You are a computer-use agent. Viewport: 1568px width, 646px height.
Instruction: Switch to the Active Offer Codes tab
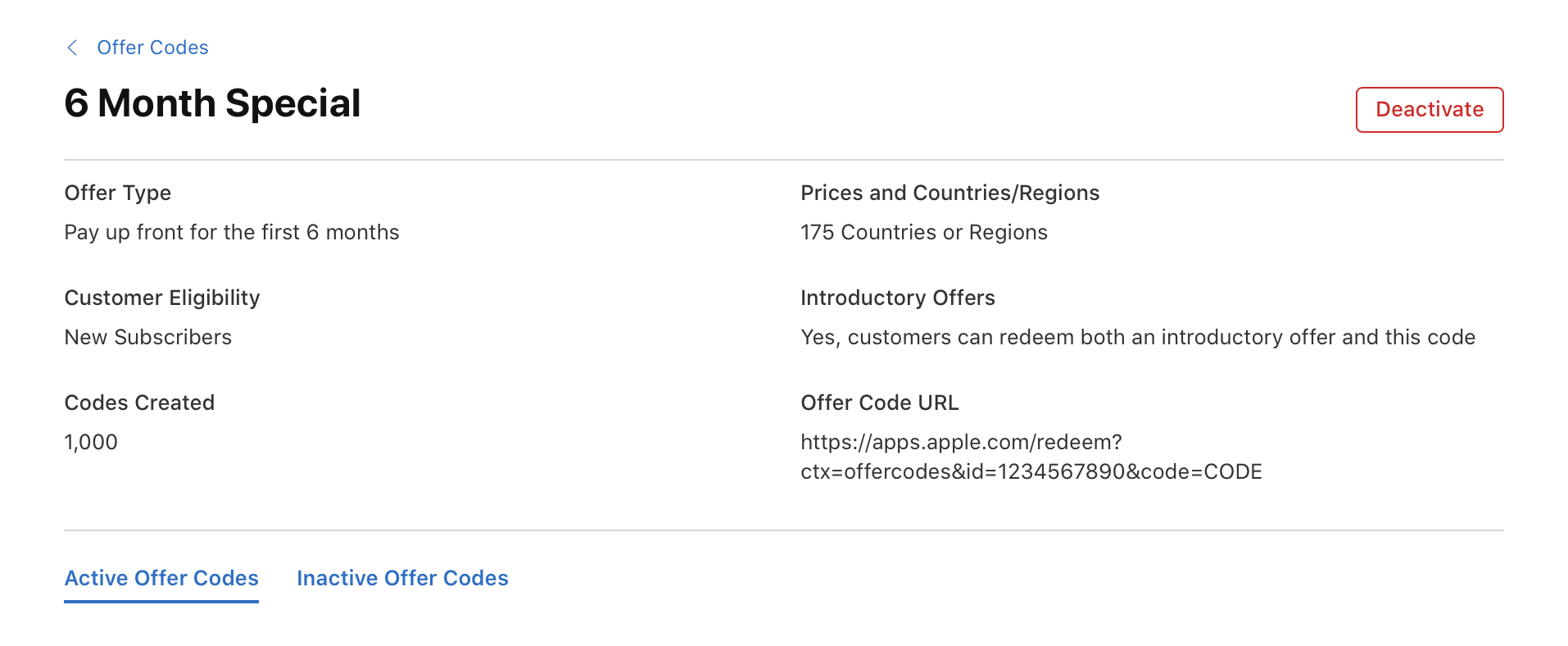point(161,578)
